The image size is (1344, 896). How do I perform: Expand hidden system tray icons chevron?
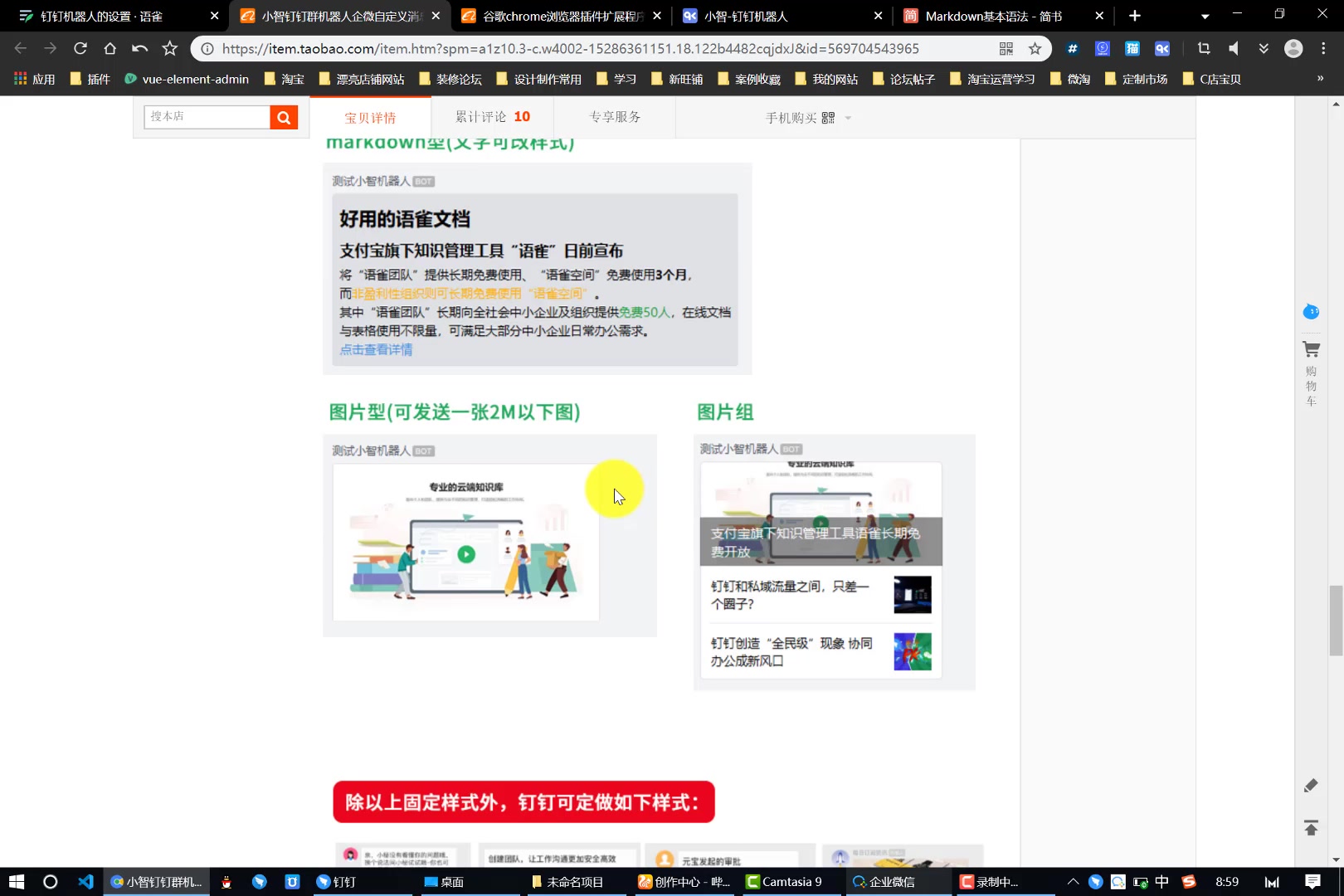tap(1073, 882)
